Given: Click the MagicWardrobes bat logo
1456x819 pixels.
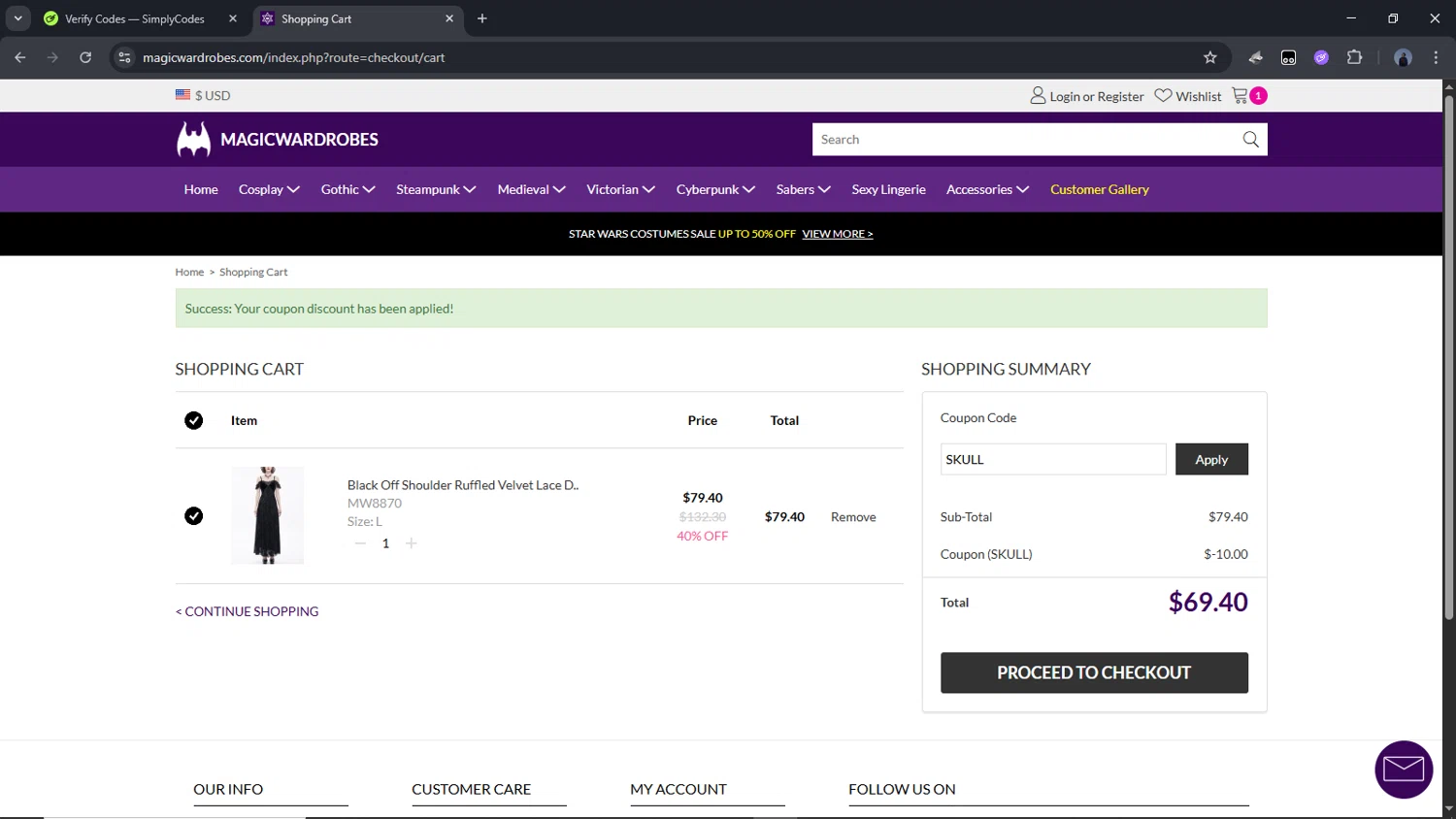Looking at the screenshot, I should (193, 140).
